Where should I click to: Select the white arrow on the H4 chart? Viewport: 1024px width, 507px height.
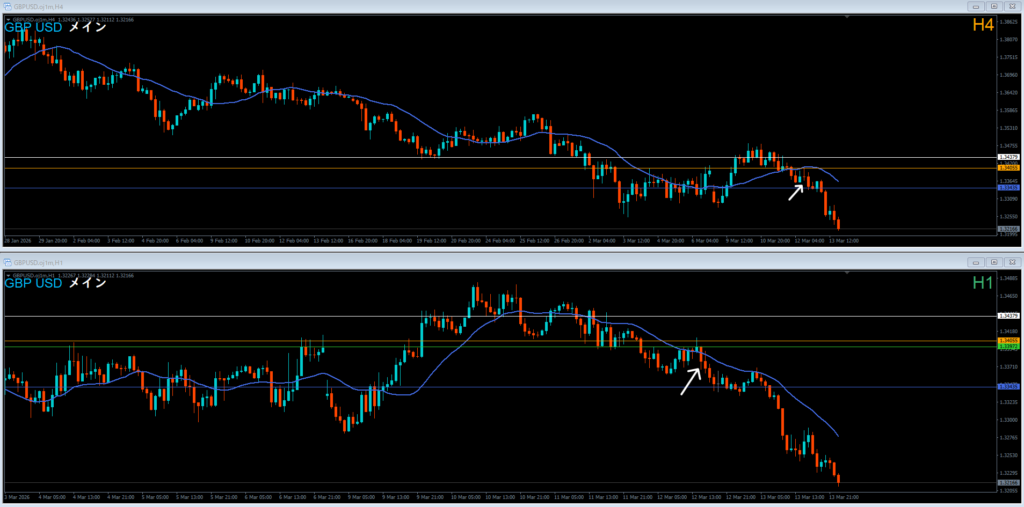[795, 191]
